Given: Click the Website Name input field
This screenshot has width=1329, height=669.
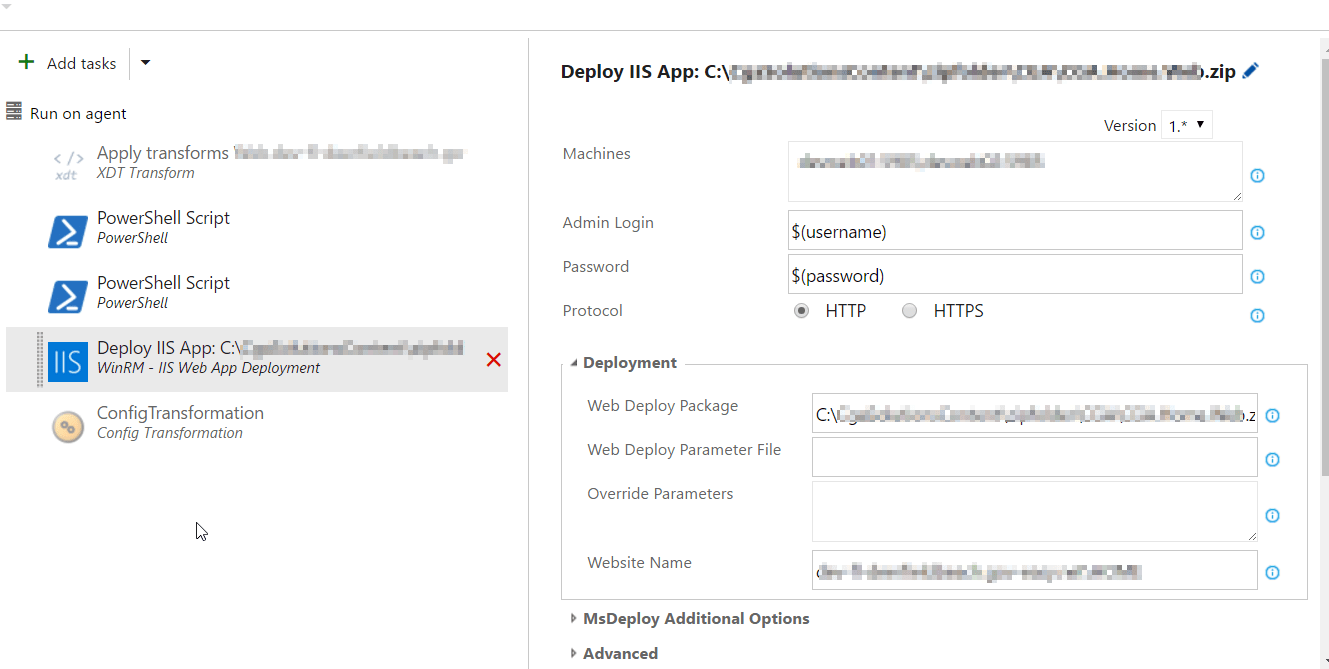Looking at the screenshot, I should pos(1035,570).
